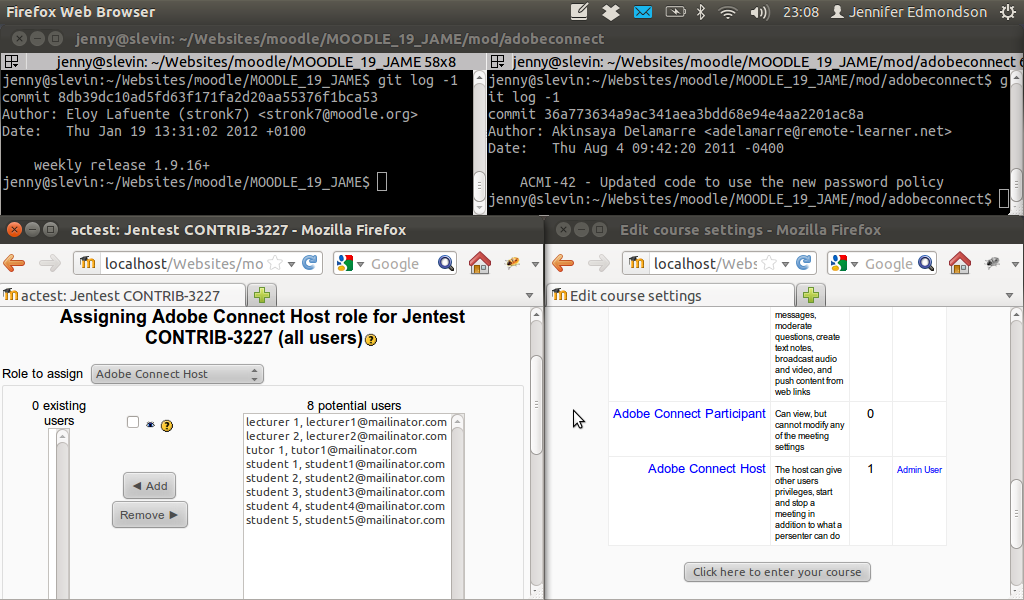Click split grid icon of left terminal pane
The width and height of the screenshot is (1024, 600).
[11, 62]
